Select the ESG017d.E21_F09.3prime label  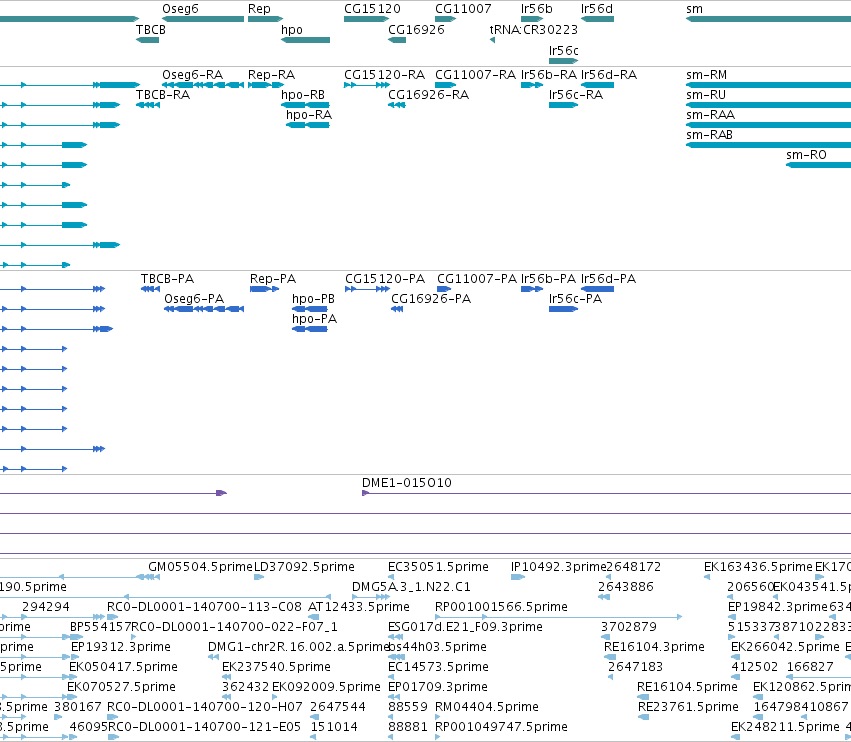tap(465, 626)
